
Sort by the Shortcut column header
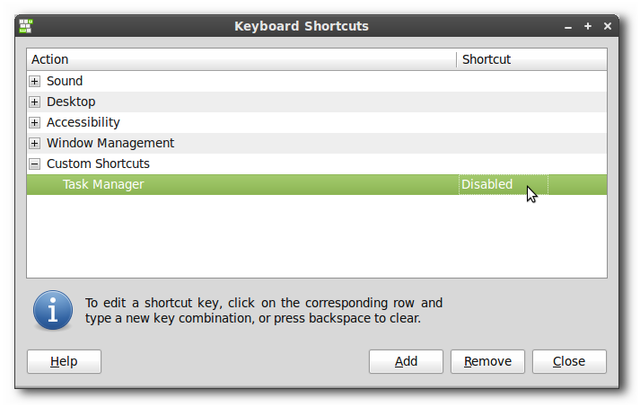pos(532,60)
